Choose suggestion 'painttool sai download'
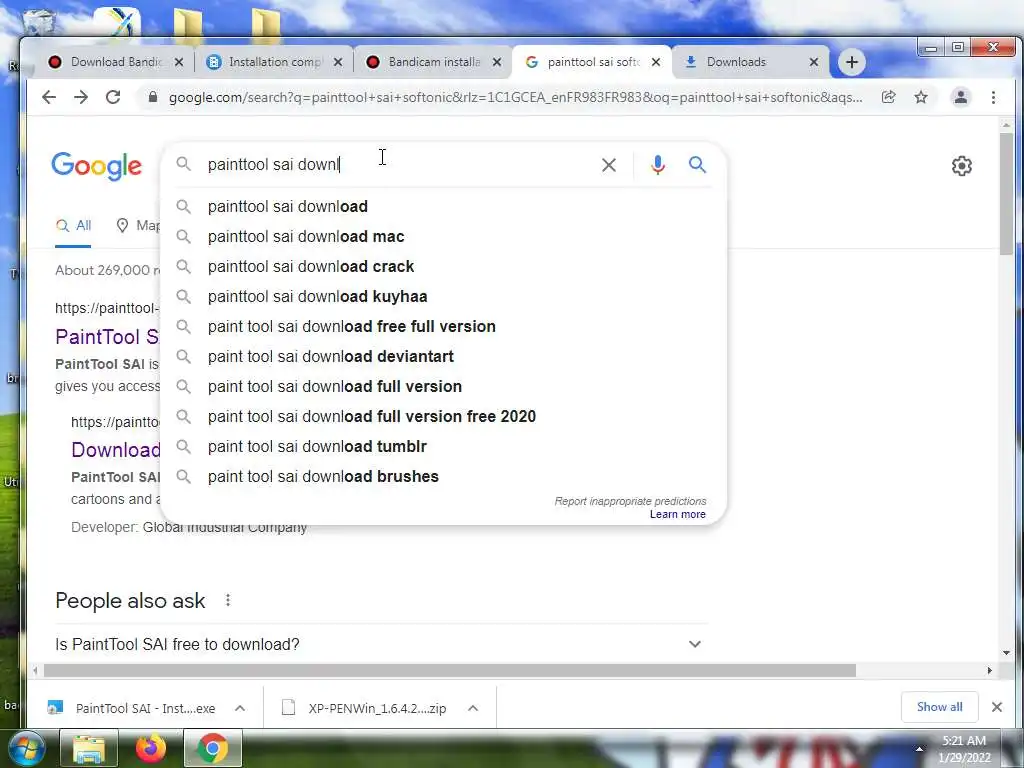Viewport: 1024px width, 768px height. tap(443, 206)
